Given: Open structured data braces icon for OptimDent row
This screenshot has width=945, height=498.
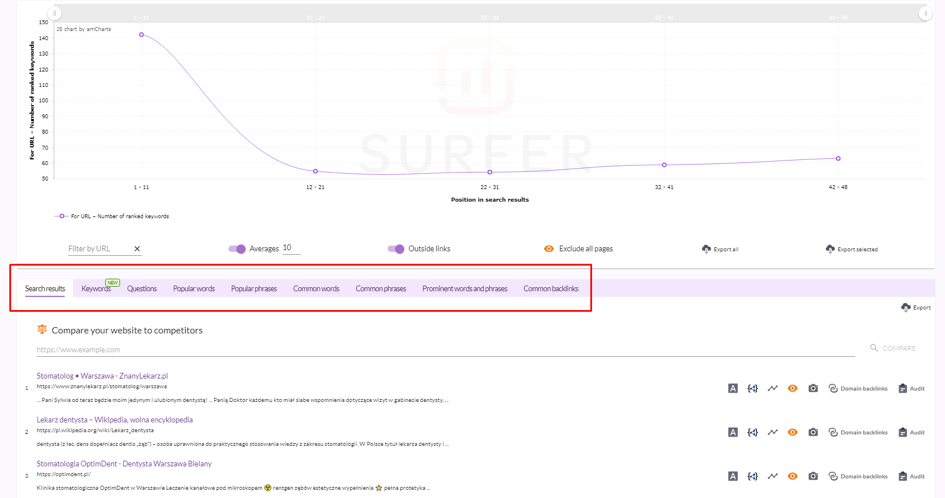Looking at the screenshot, I should pos(753,476).
